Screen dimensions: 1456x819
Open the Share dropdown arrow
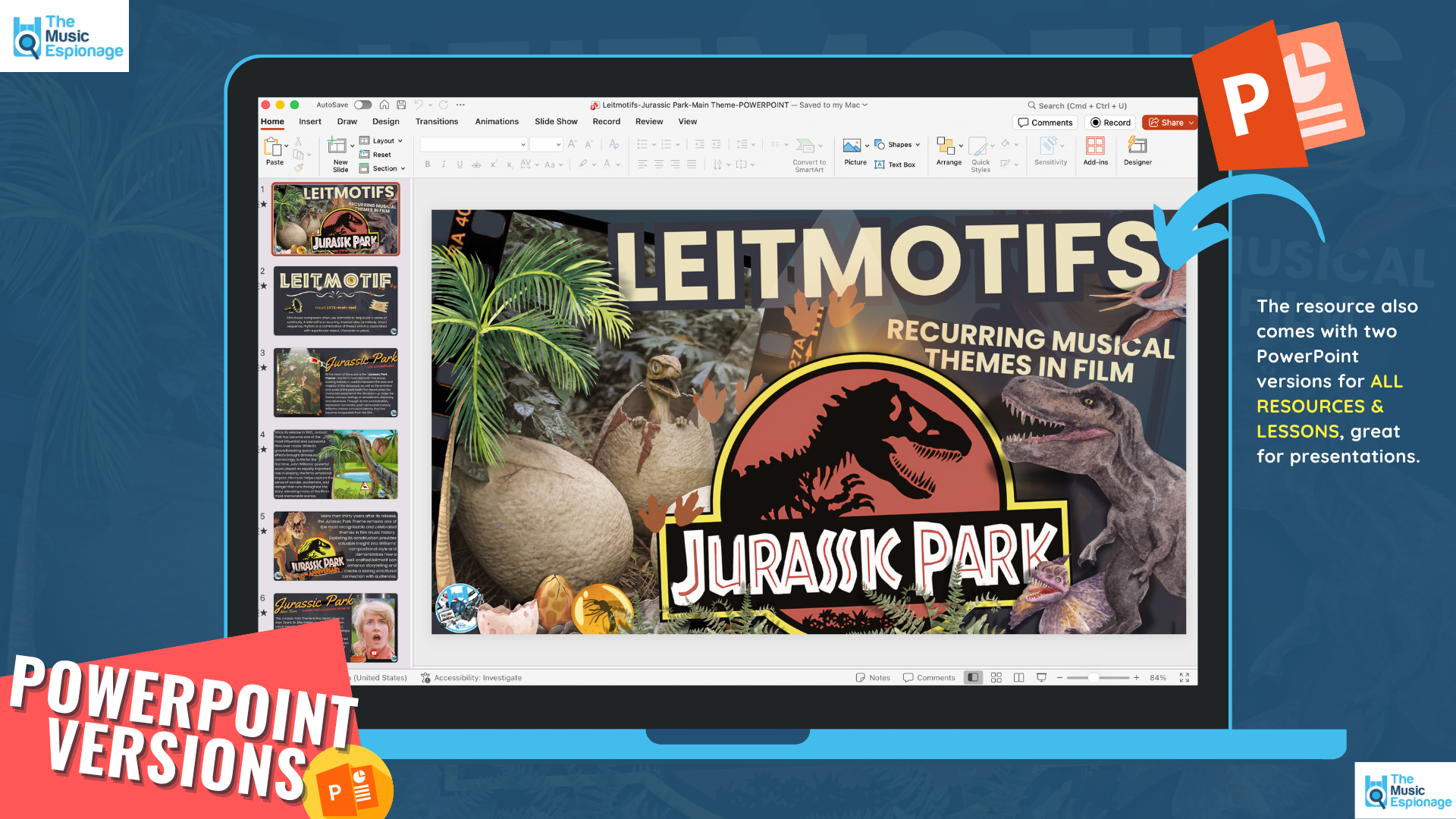(x=1191, y=123)
